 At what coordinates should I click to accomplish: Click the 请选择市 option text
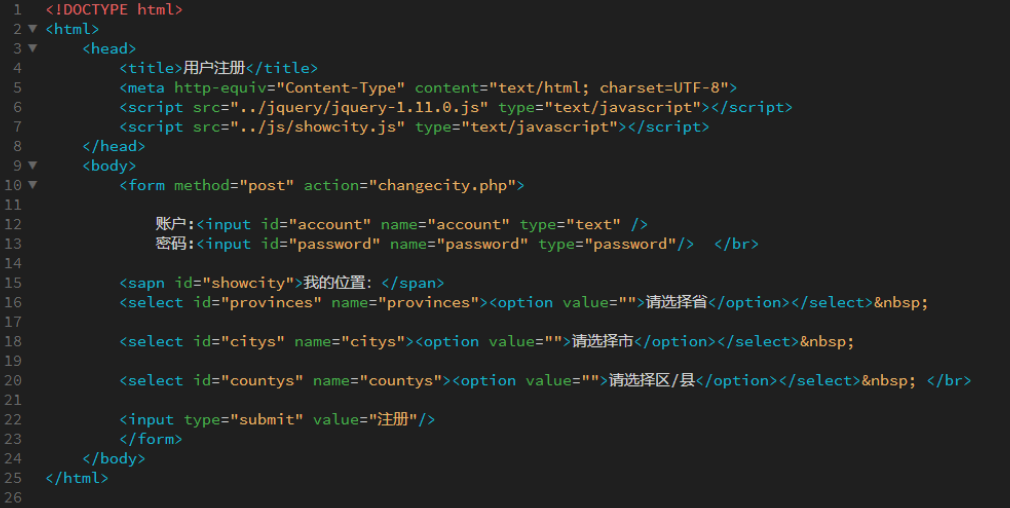click(603, 341)
